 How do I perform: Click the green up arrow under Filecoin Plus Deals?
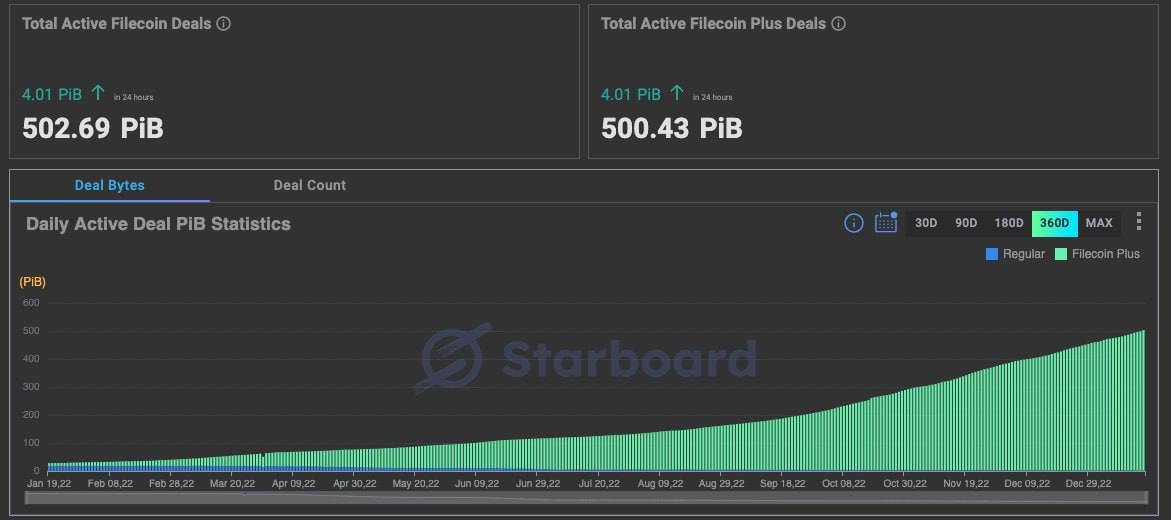coord(677,93)
